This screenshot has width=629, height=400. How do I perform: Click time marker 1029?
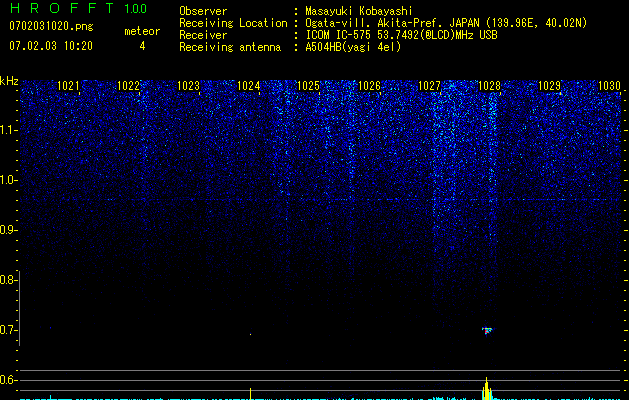click(x=549, y=86)
